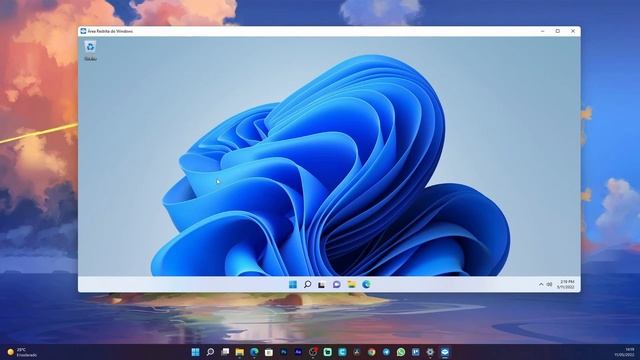Image resolution: width=640 pixels, height=360 pixels.
Task: Open weather widget on host taskbar
Action: click(22, 352)
